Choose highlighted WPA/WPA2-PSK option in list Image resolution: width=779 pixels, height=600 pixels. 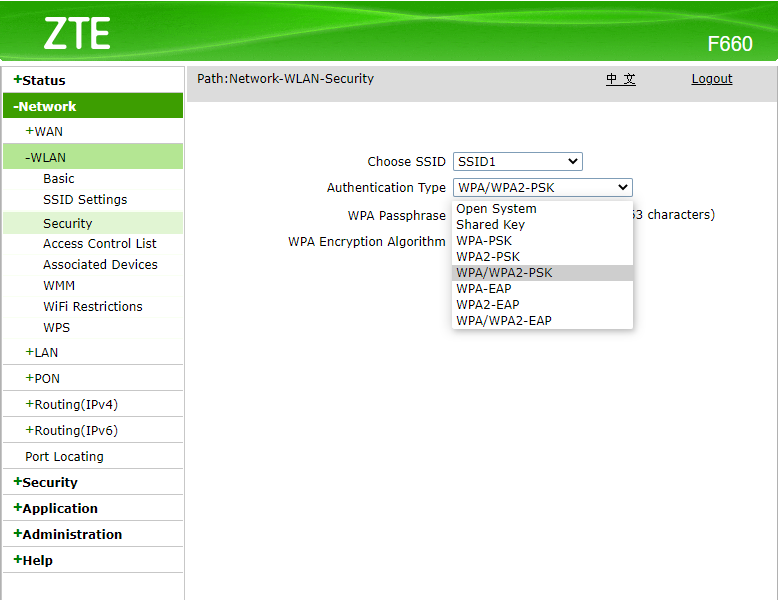coord(543,273)
